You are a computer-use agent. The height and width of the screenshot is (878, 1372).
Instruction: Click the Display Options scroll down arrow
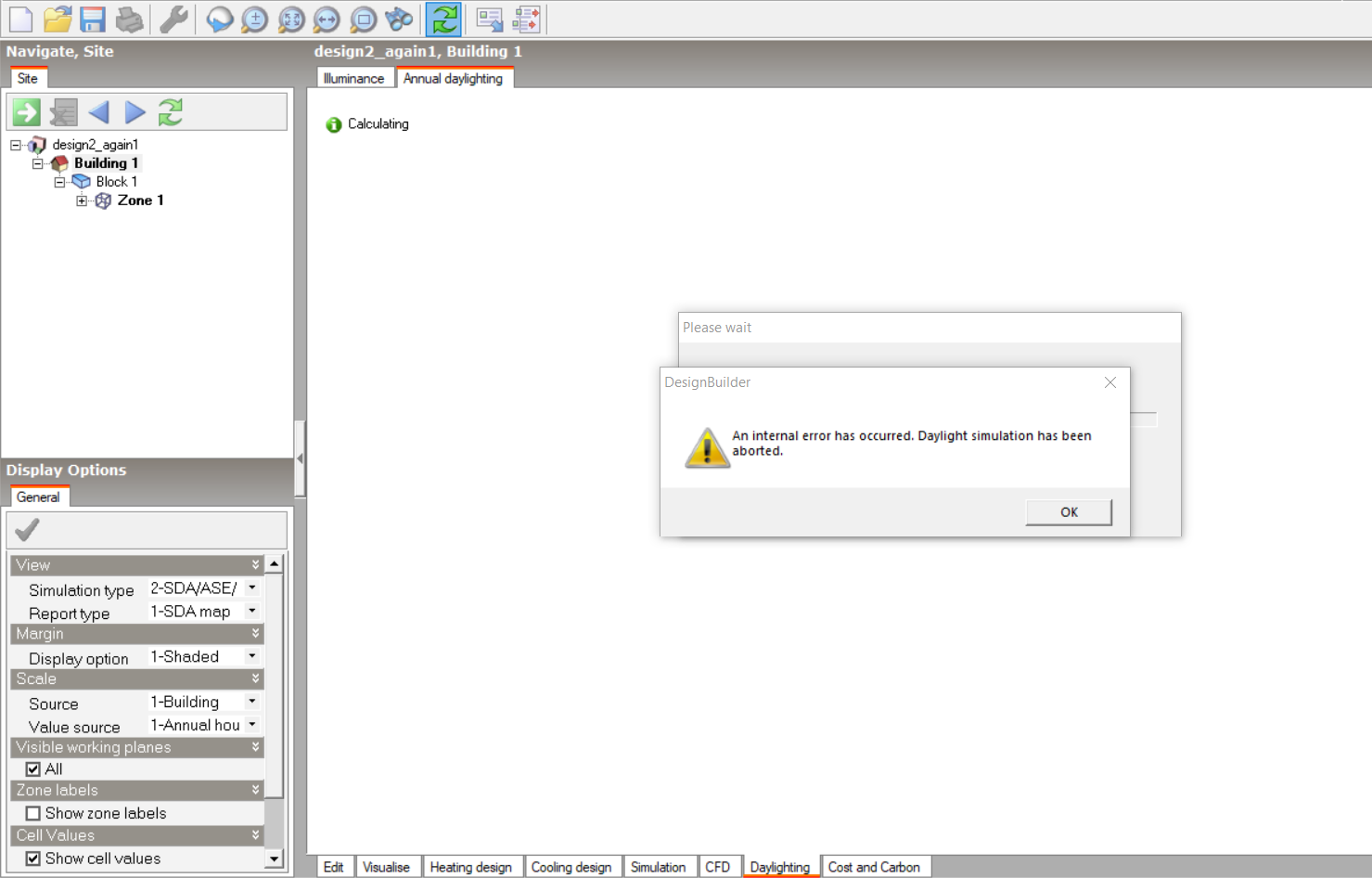[x=274, y=859]
